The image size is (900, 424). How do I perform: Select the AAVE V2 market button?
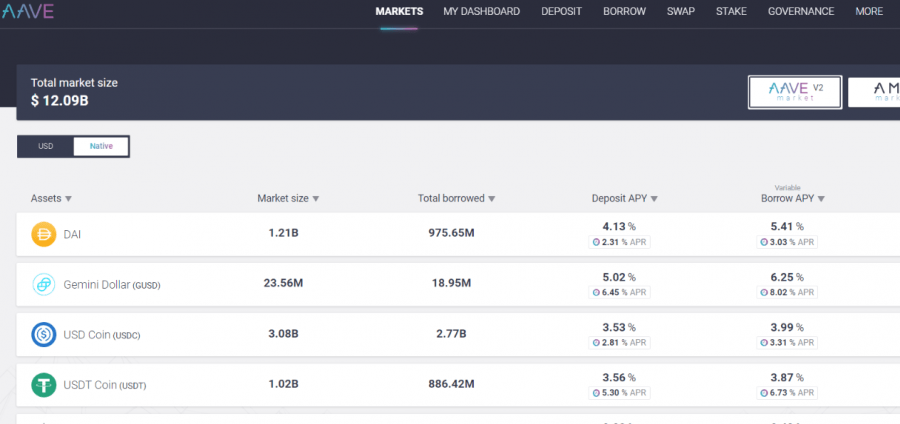(x=795, y=92)
